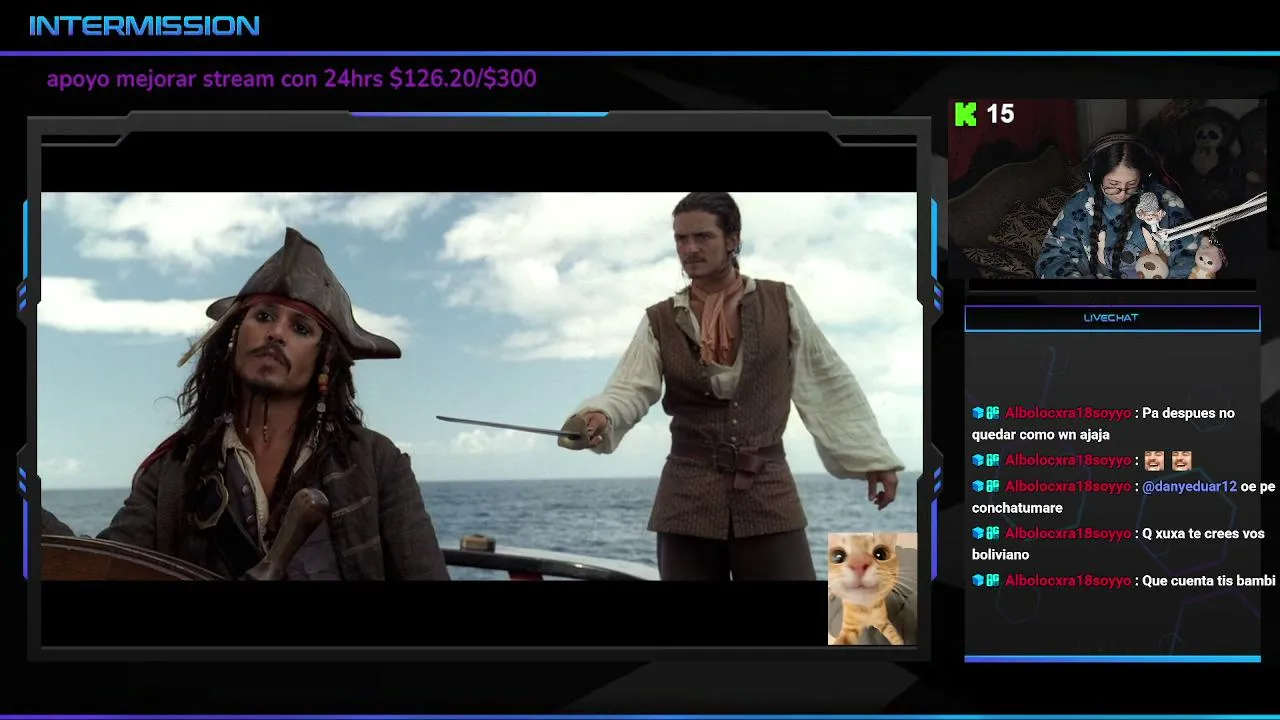Click the "quedar como wn ajaja" text
This screenshot has width=1280, height=720.
[1041, 435]
